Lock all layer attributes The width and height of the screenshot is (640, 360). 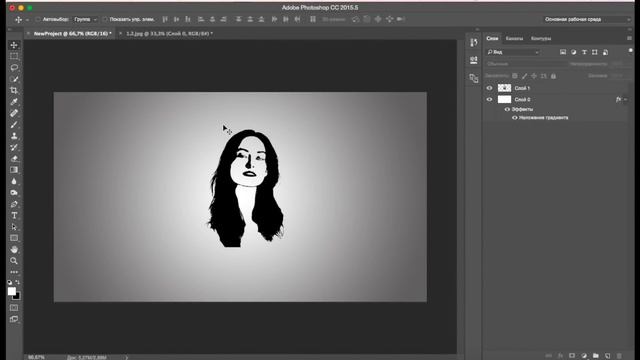[x=553, y=76]
